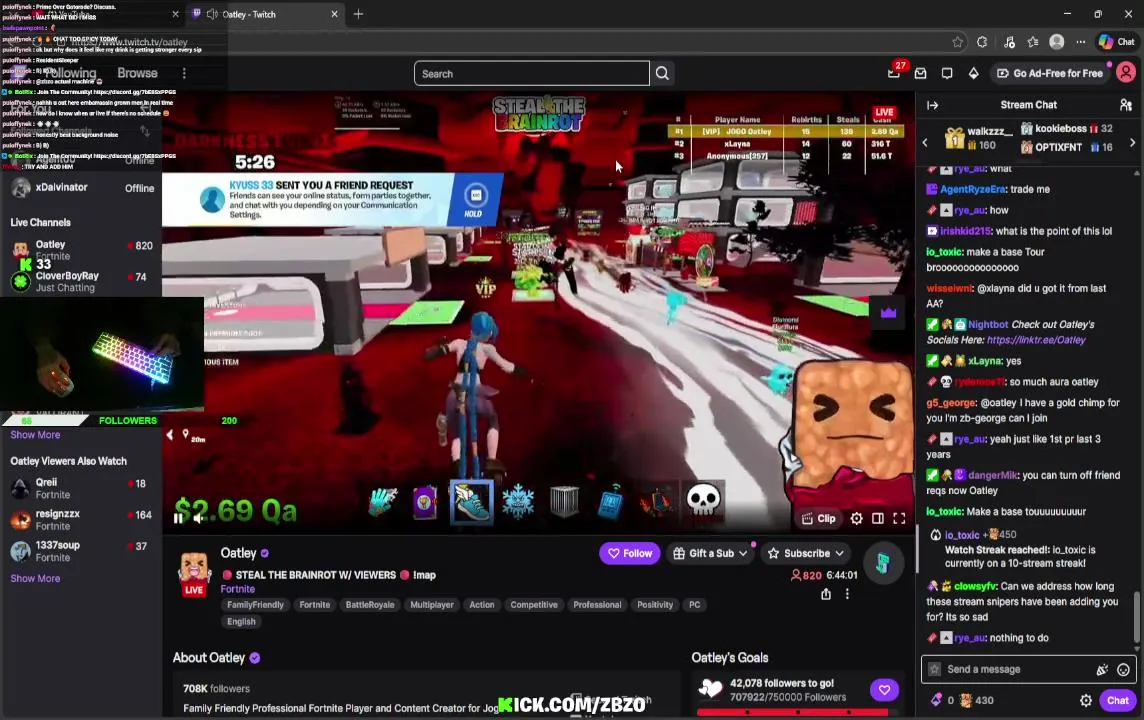
Task: Select the BattleRoyale tag
Action: (x=370, y=605)
